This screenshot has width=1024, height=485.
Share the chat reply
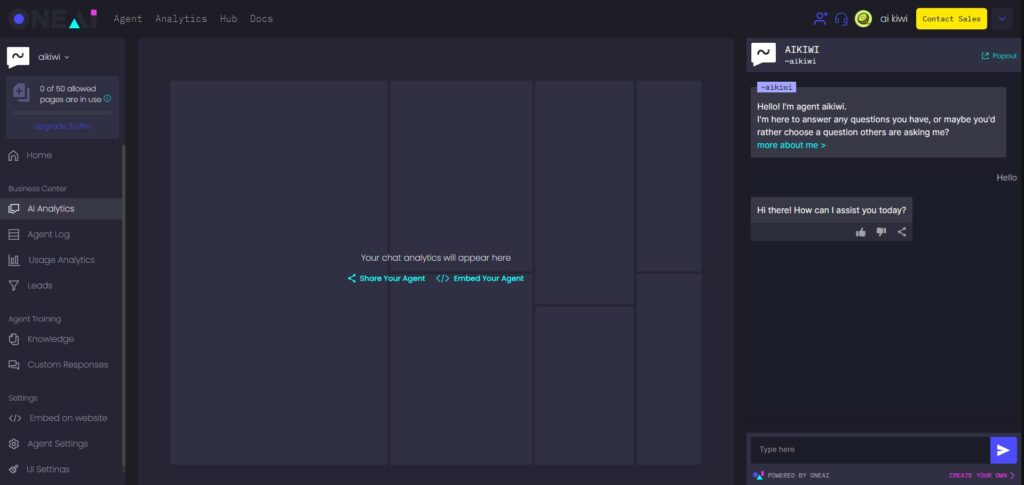902,232
